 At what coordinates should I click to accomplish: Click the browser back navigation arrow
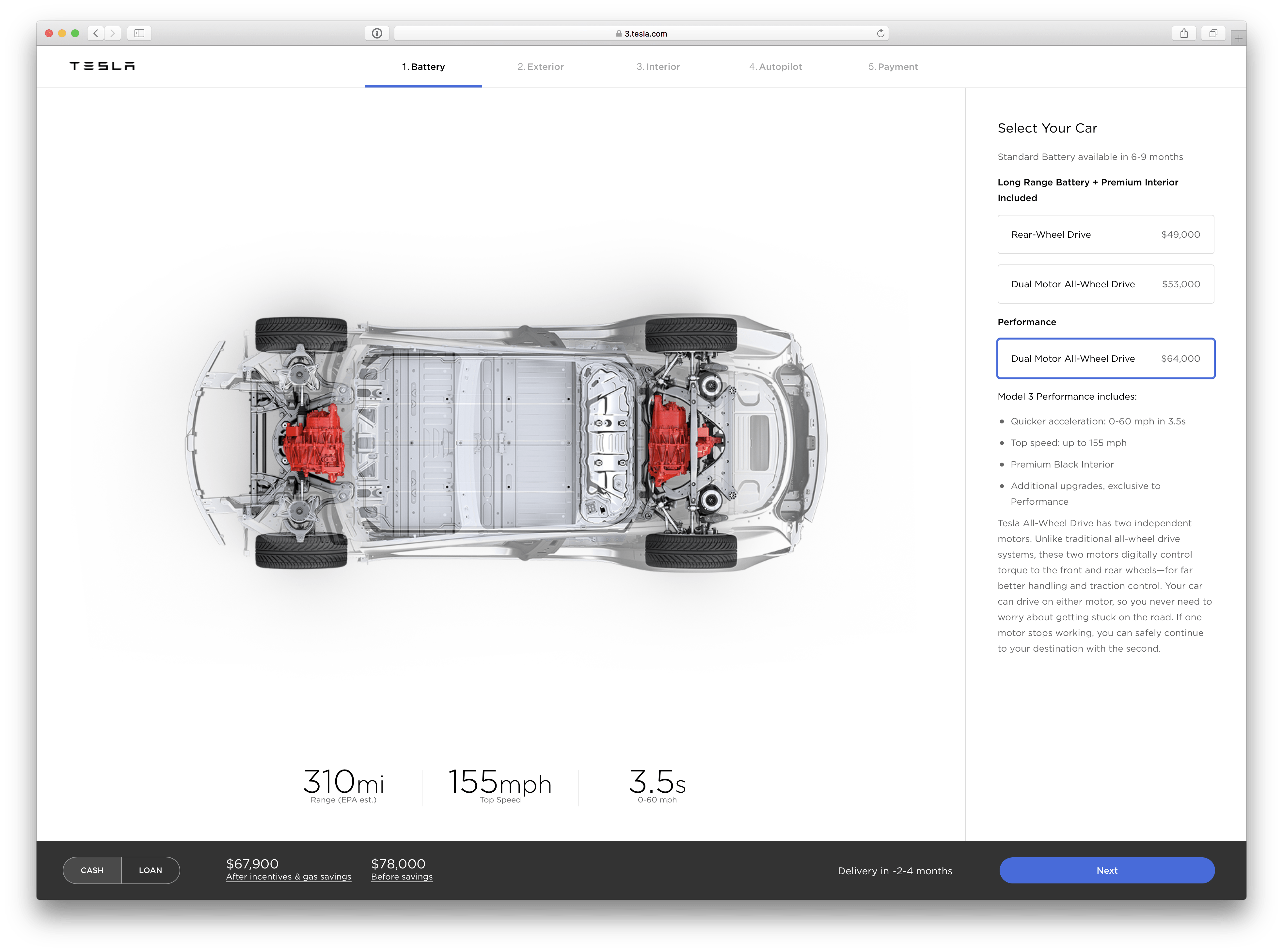tap(96, 33)
